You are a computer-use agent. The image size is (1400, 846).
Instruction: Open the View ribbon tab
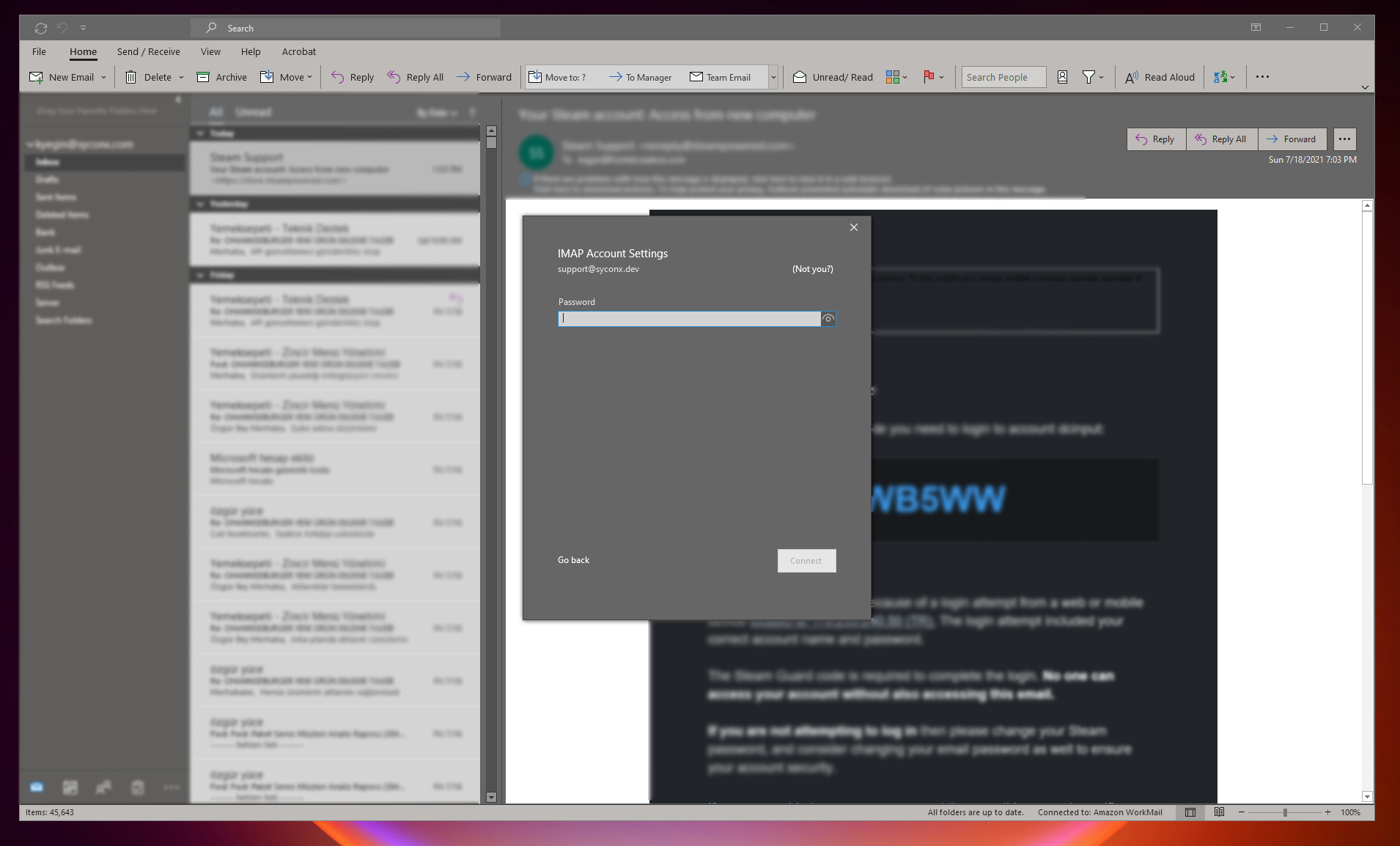click(x=210, y=51)
